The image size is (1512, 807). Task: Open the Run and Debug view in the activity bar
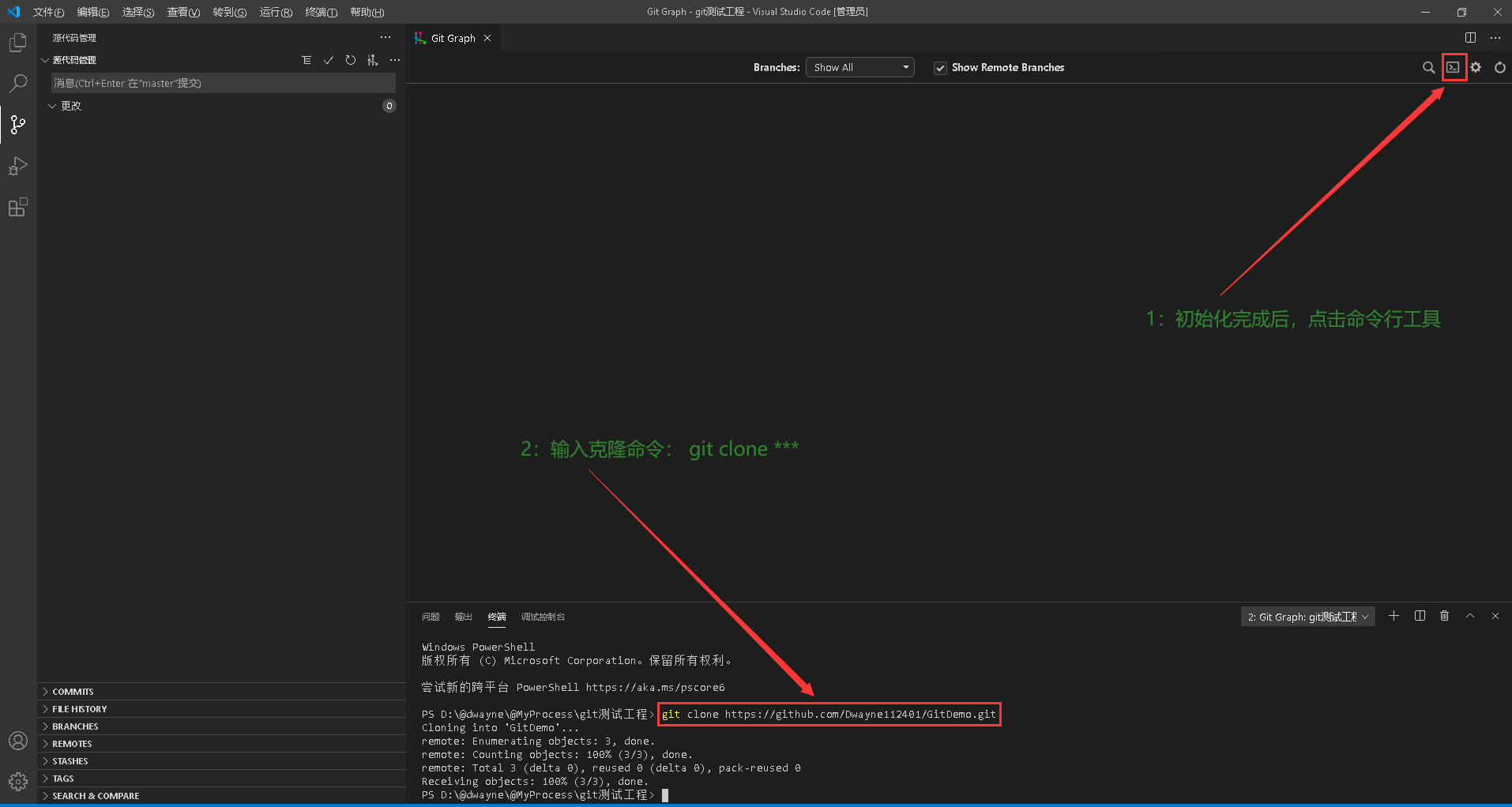pos(18,166)
